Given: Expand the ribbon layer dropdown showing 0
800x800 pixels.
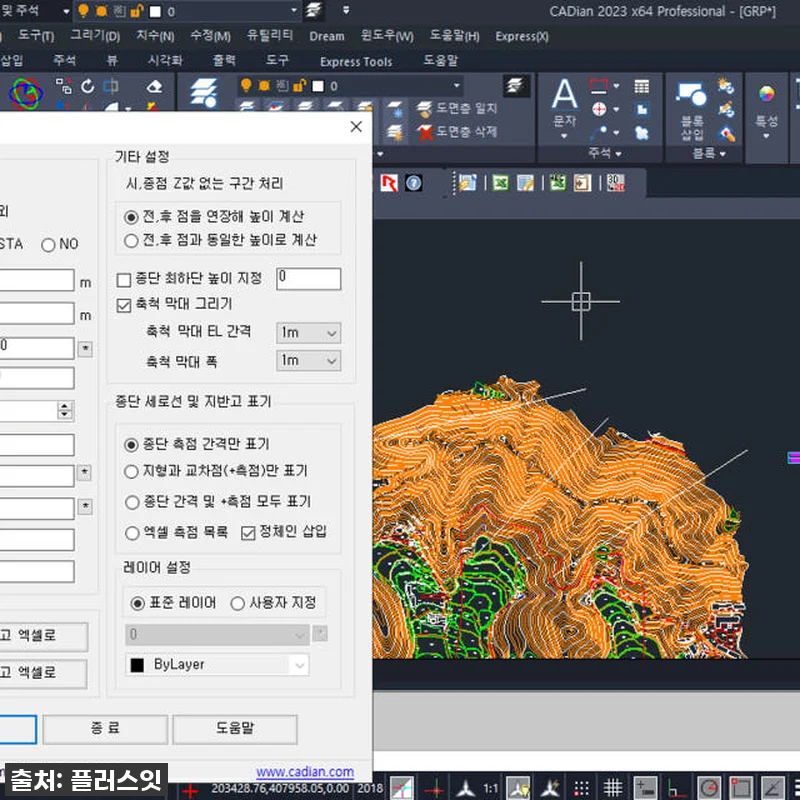Looking at the screenshot, I should pos(456,86).
